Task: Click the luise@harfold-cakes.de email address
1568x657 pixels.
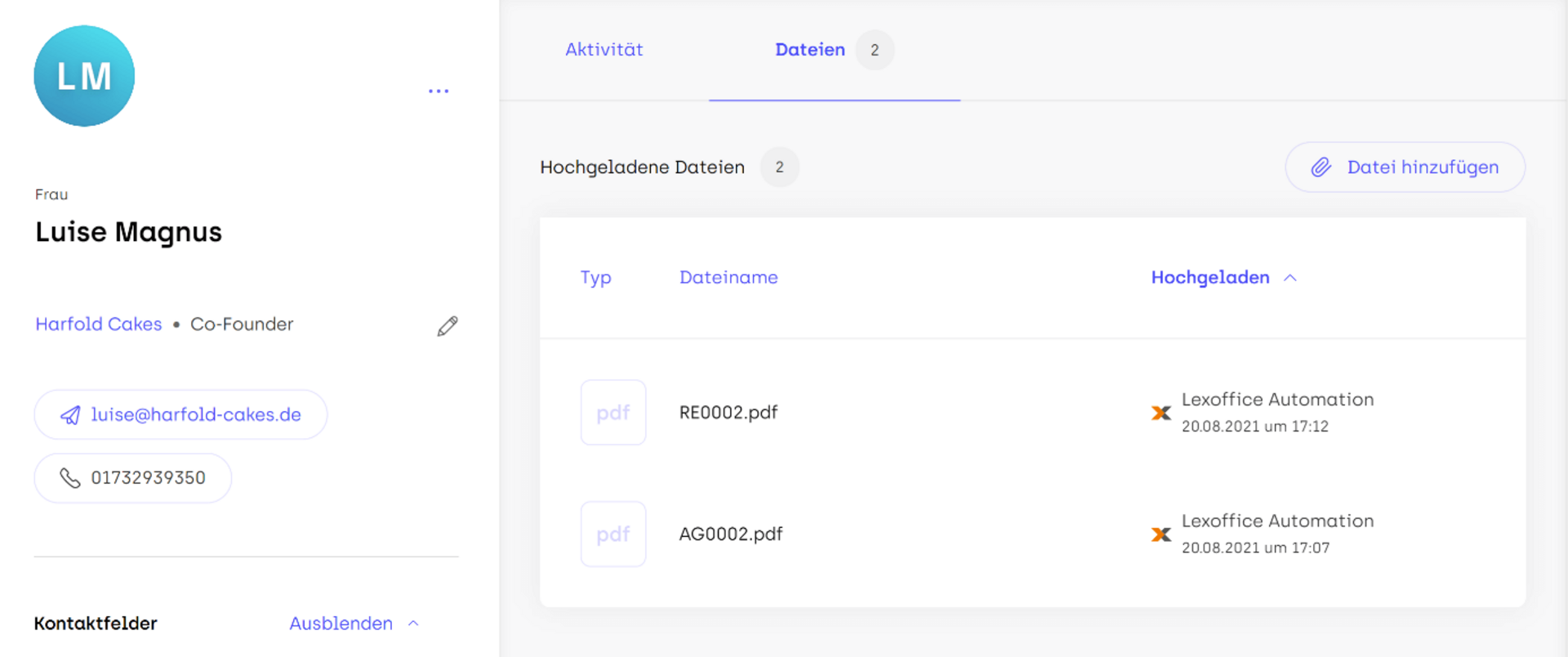Action: pos(196,415)
